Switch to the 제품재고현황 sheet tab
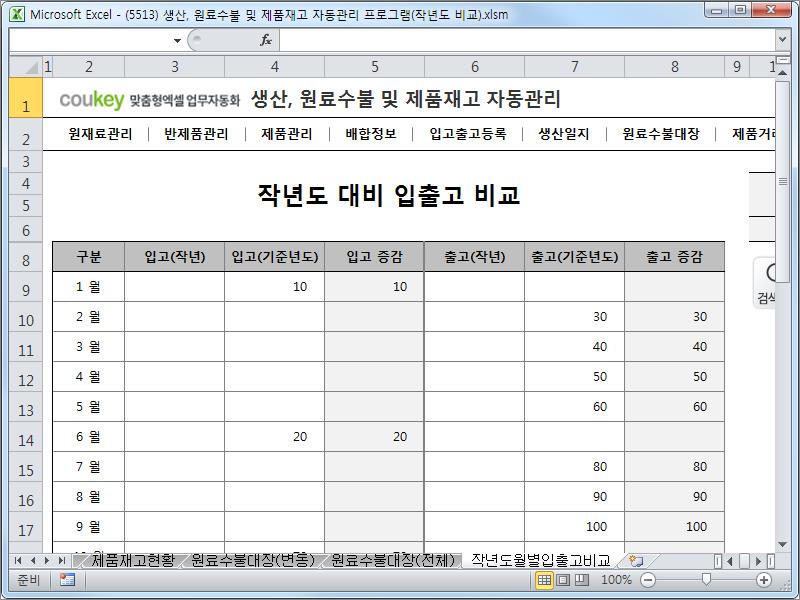 tap(133, 561)
